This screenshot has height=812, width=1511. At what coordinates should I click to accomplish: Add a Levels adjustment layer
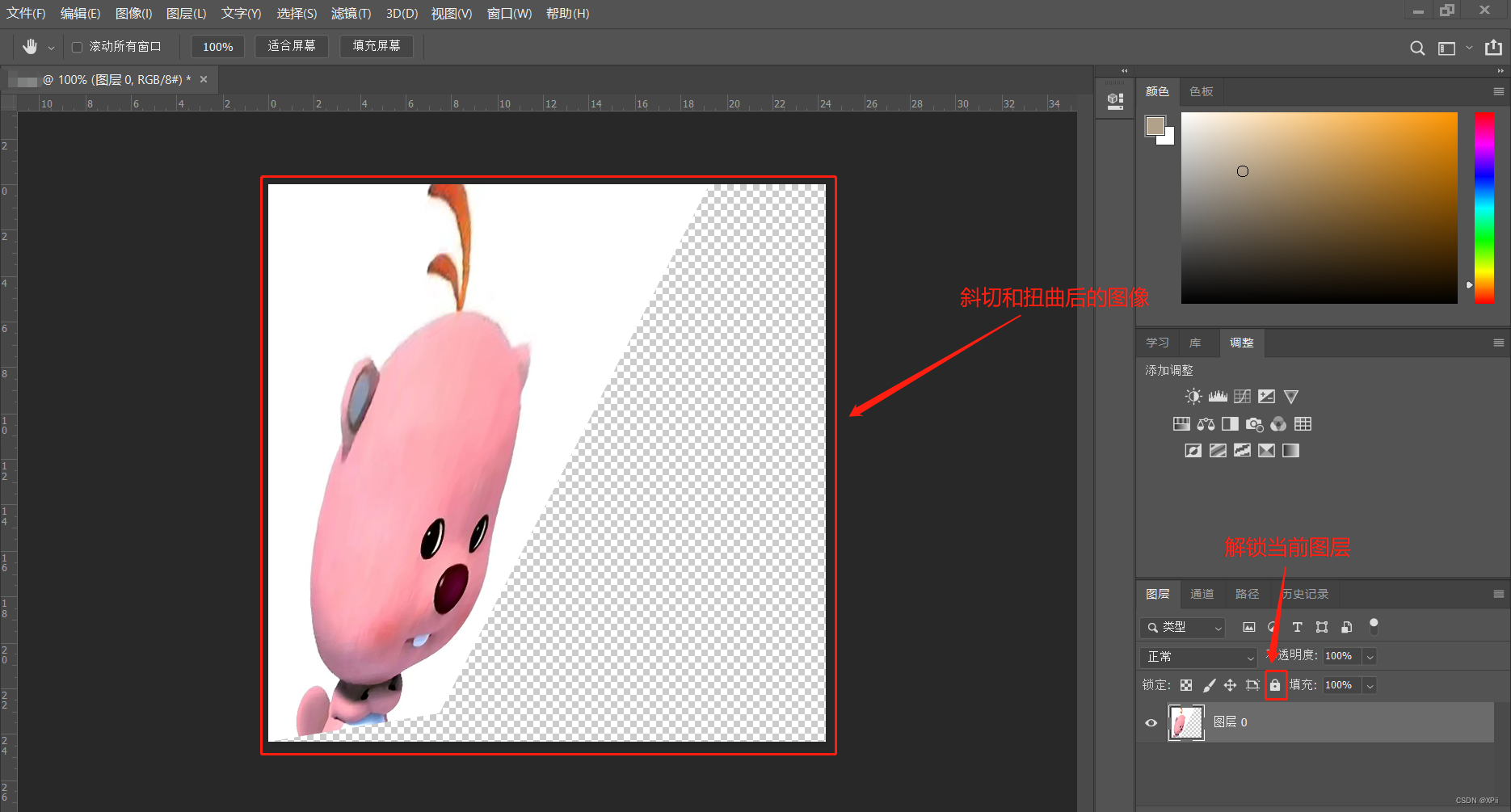pyautogui.click(x=1218, y=397)
